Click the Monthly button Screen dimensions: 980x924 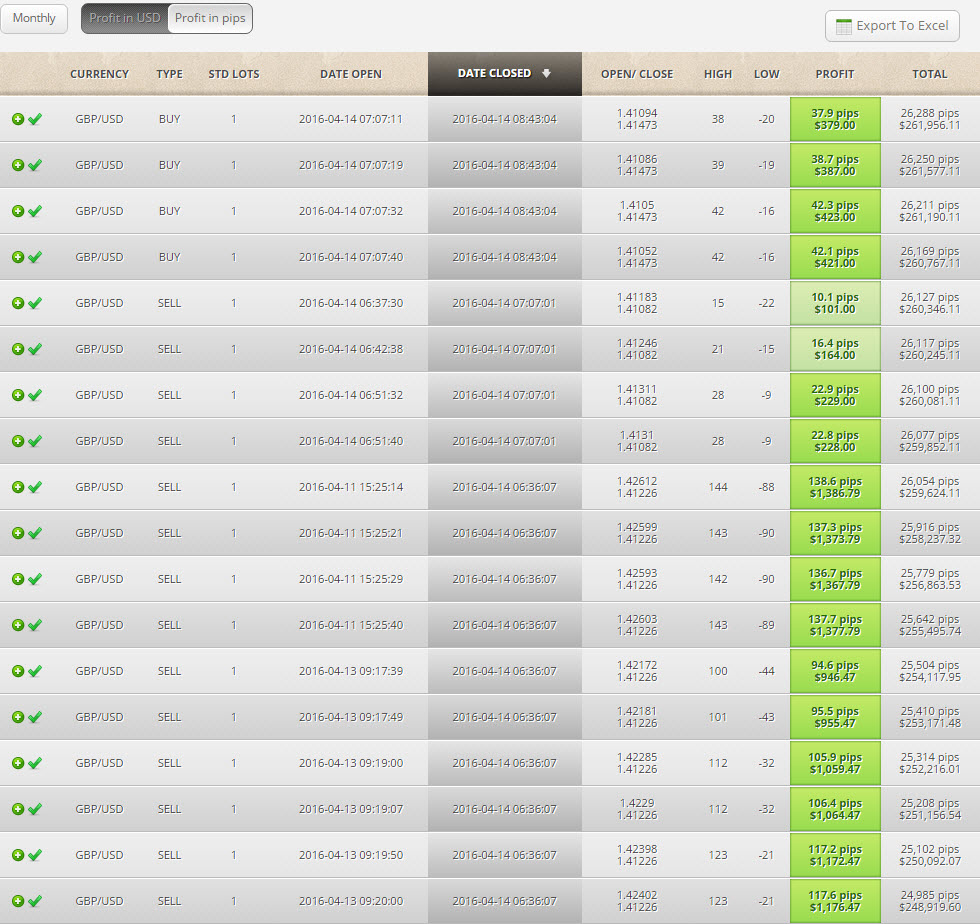(34, 18)
